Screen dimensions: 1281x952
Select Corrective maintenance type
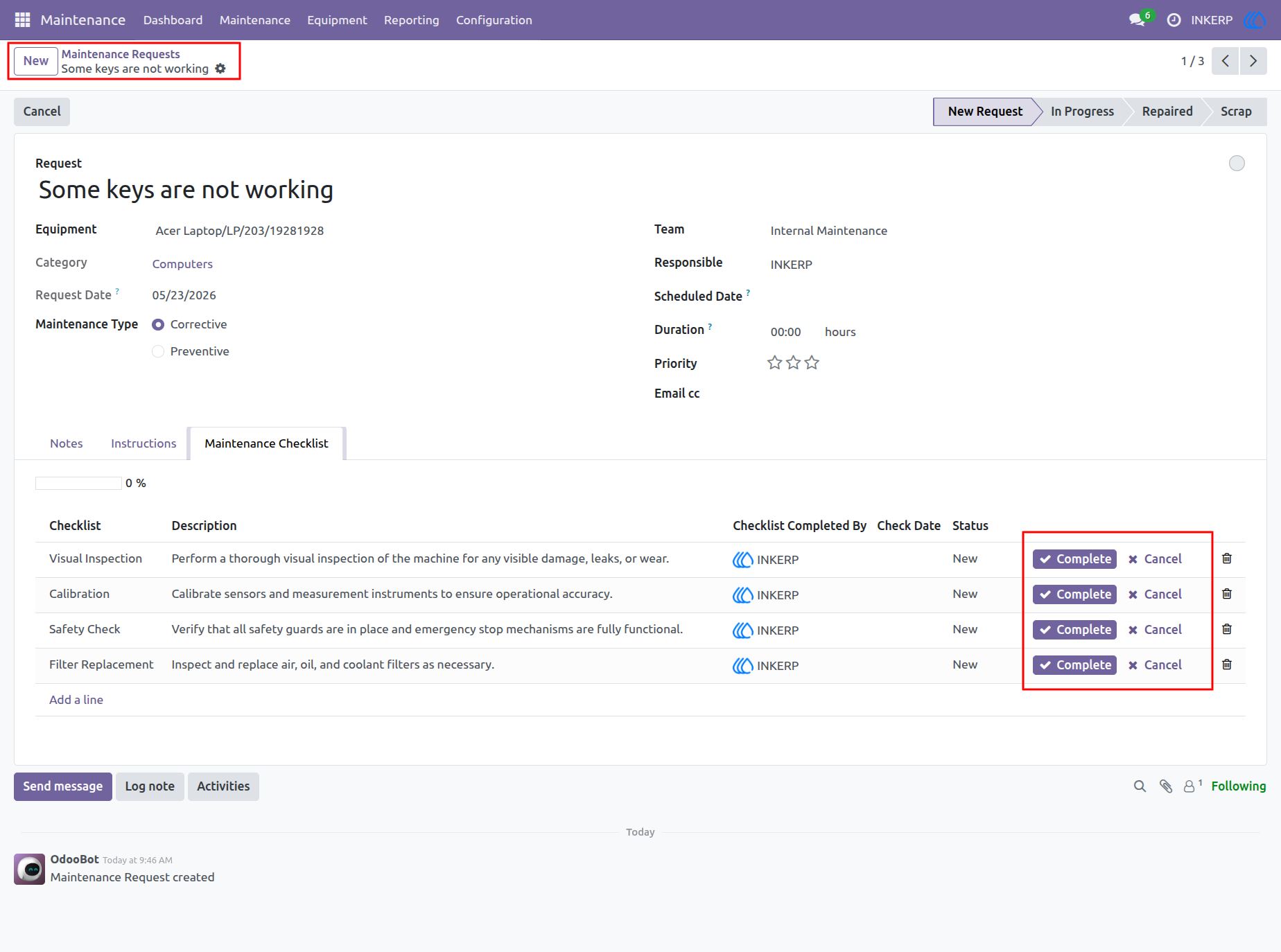pyautogui.click(x=158, y=324)
